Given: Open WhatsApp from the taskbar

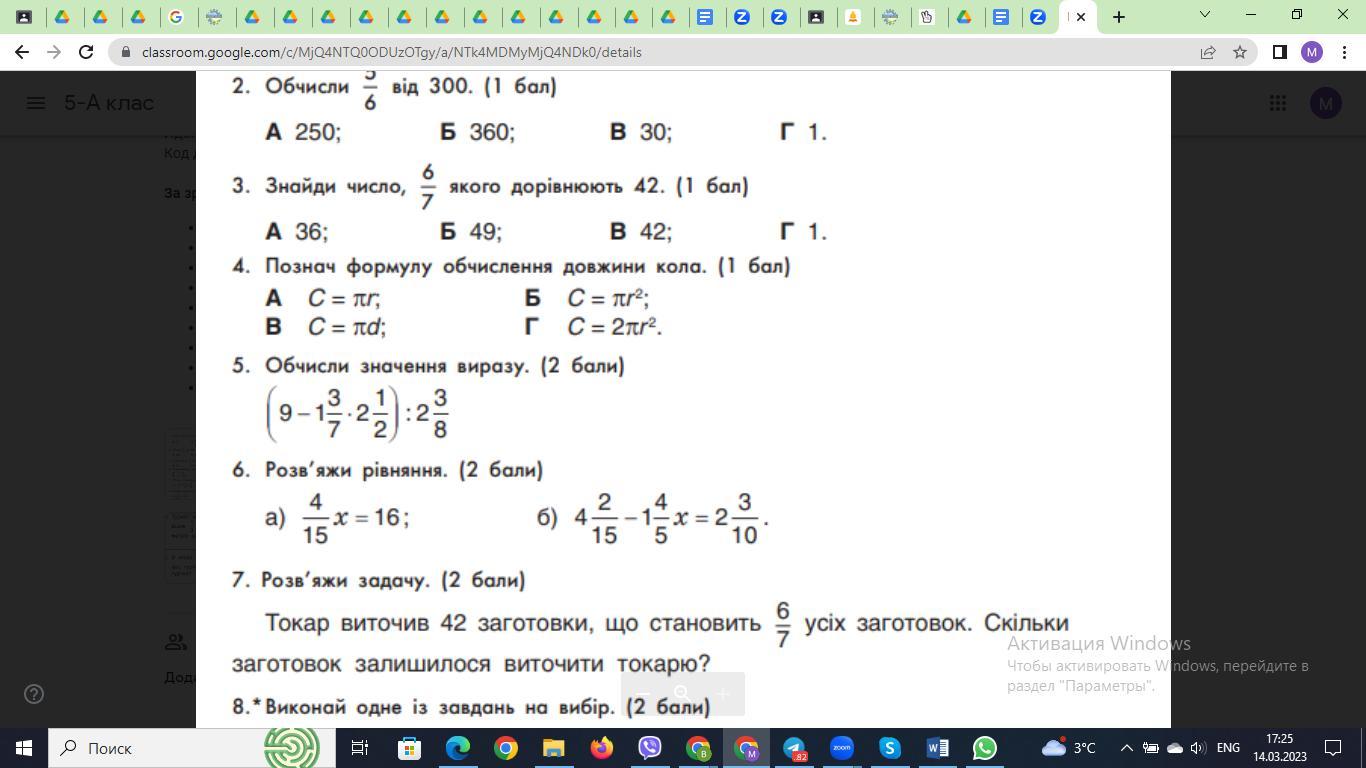Looking at the screenshot, I should (985, 748).
